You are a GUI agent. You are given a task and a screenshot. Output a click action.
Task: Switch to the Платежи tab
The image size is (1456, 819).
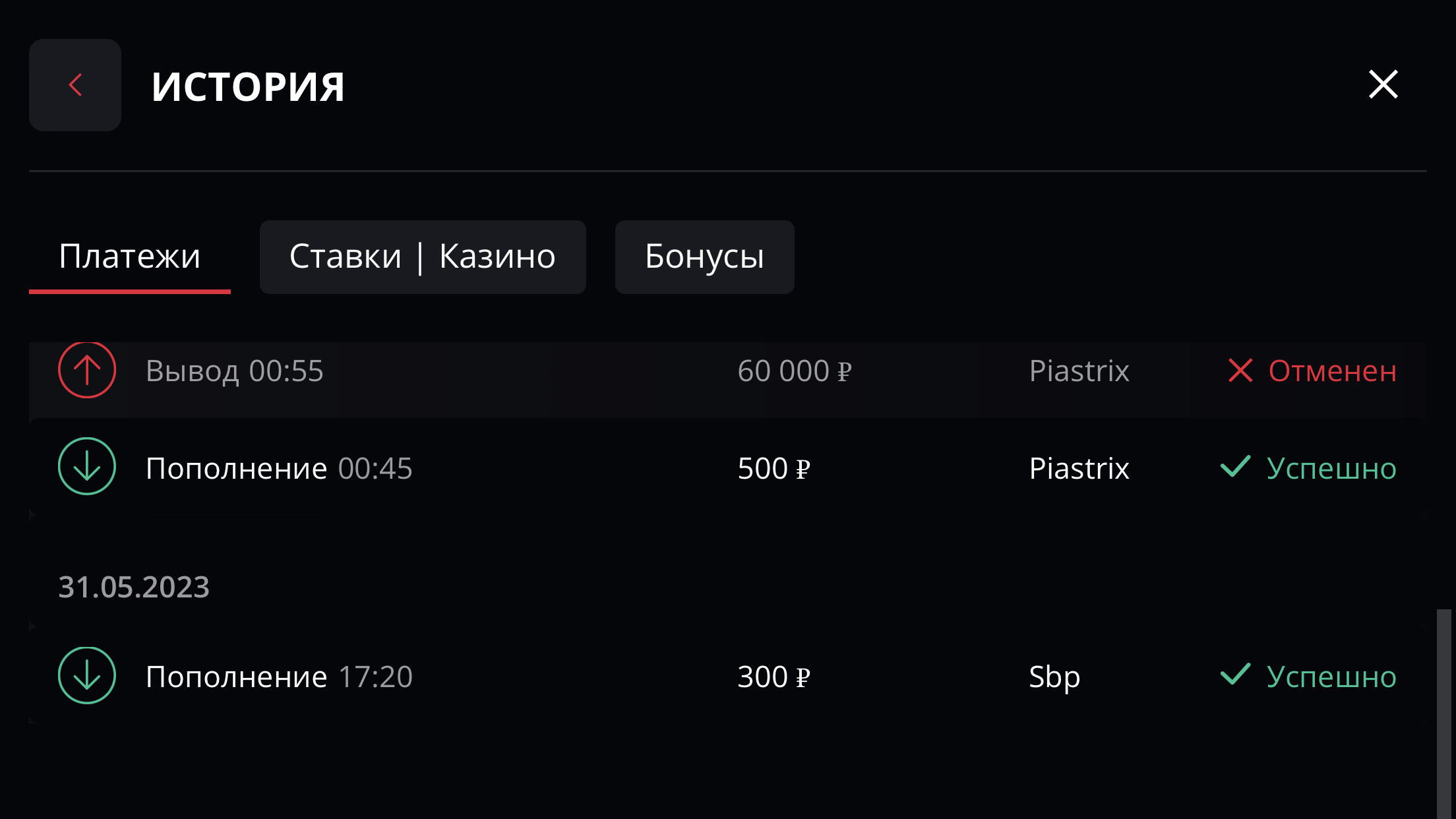(x=130, y=257)
